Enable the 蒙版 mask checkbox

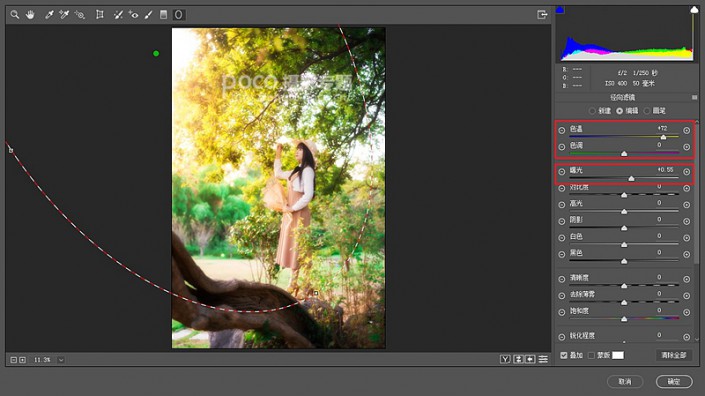tap(591, 355)
